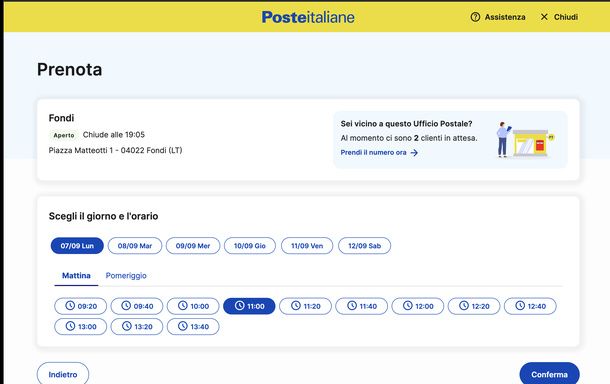
Task: Pick the 12:20 time slot
Action: point(474,306)
